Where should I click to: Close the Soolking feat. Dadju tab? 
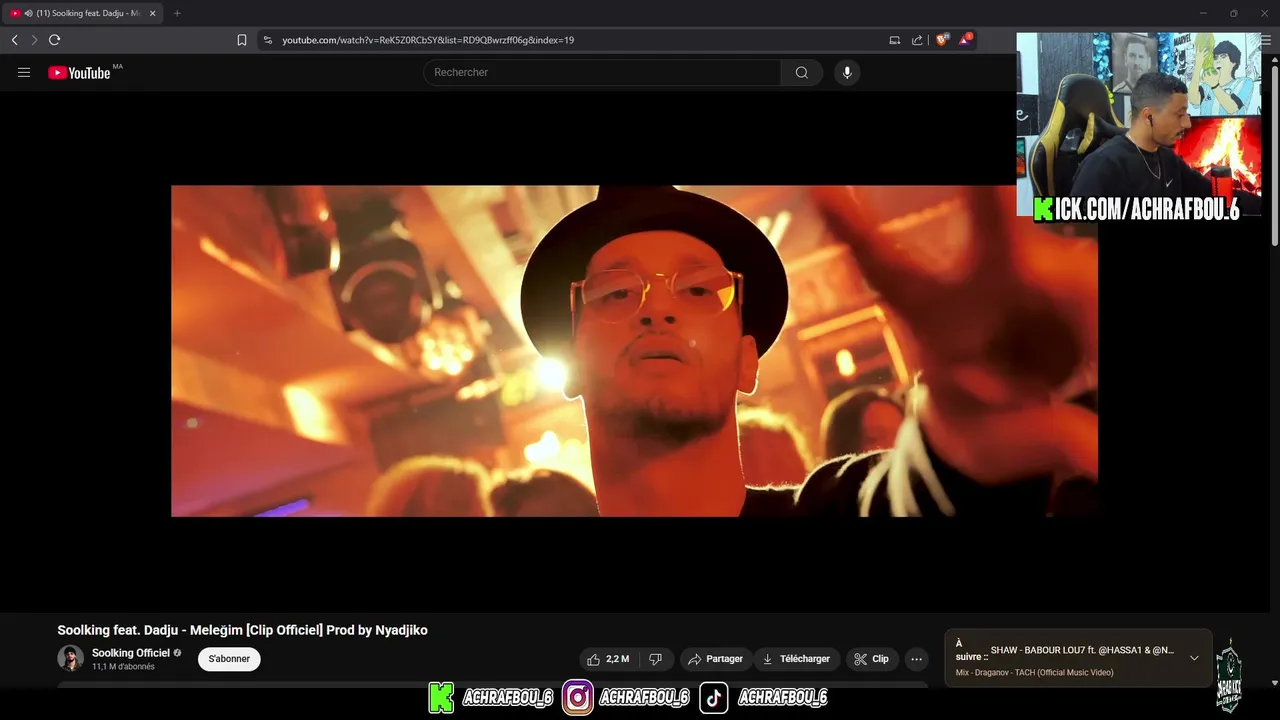[152, 13]
